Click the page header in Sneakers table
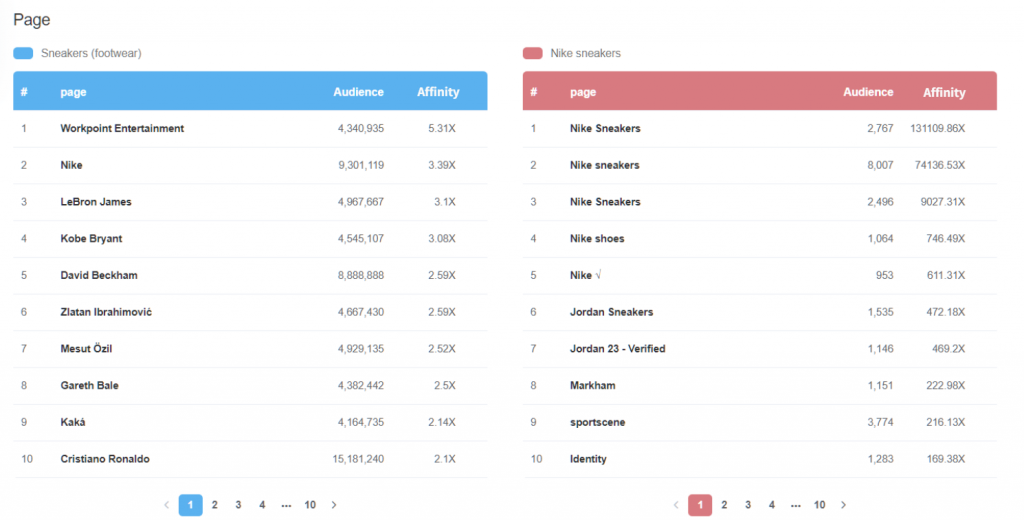Screen dimensions: 1024x520 tap(73, 92)
